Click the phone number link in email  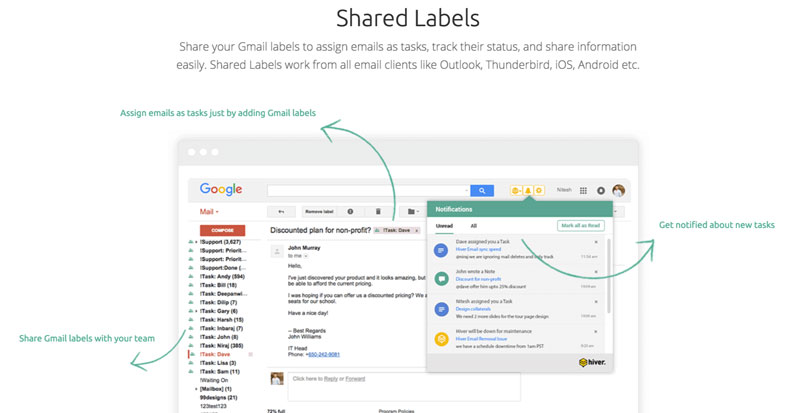[323, 354]
